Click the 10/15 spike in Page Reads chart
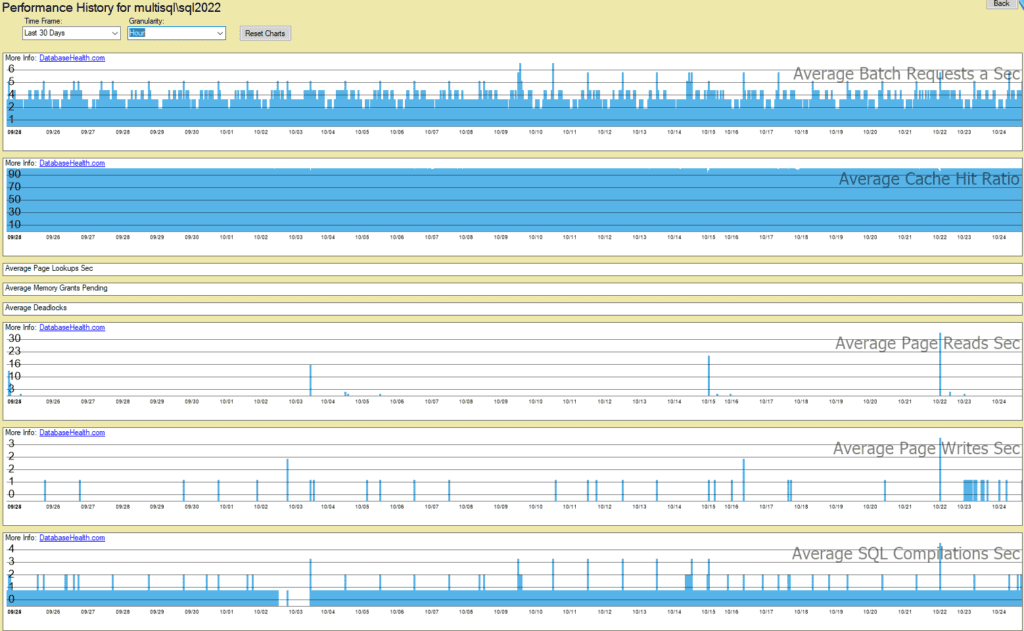The height and width of the screenshot is (631, 1024). 709,376
